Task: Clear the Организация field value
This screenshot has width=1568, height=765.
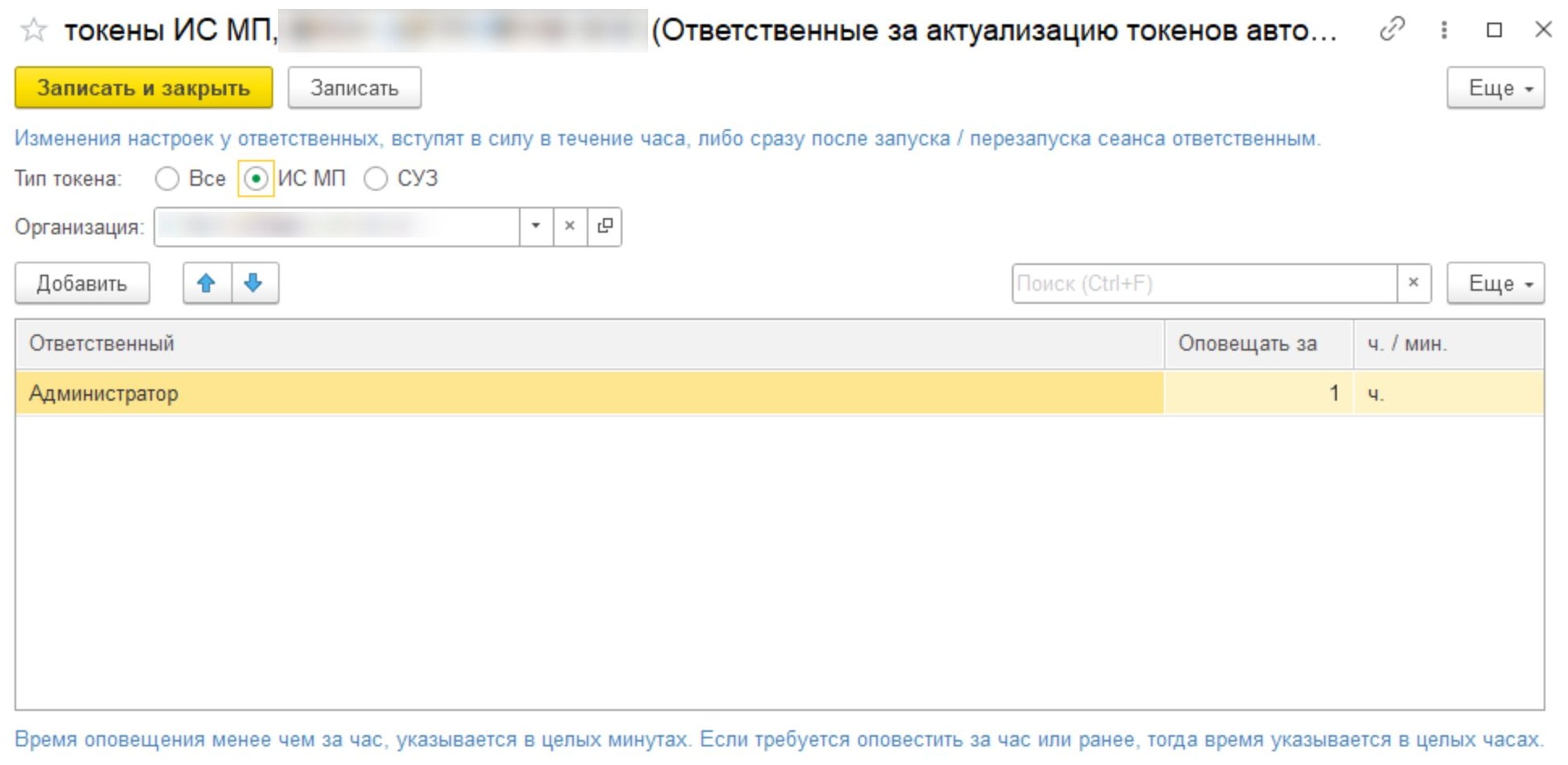Action: (x=570, y=226)
